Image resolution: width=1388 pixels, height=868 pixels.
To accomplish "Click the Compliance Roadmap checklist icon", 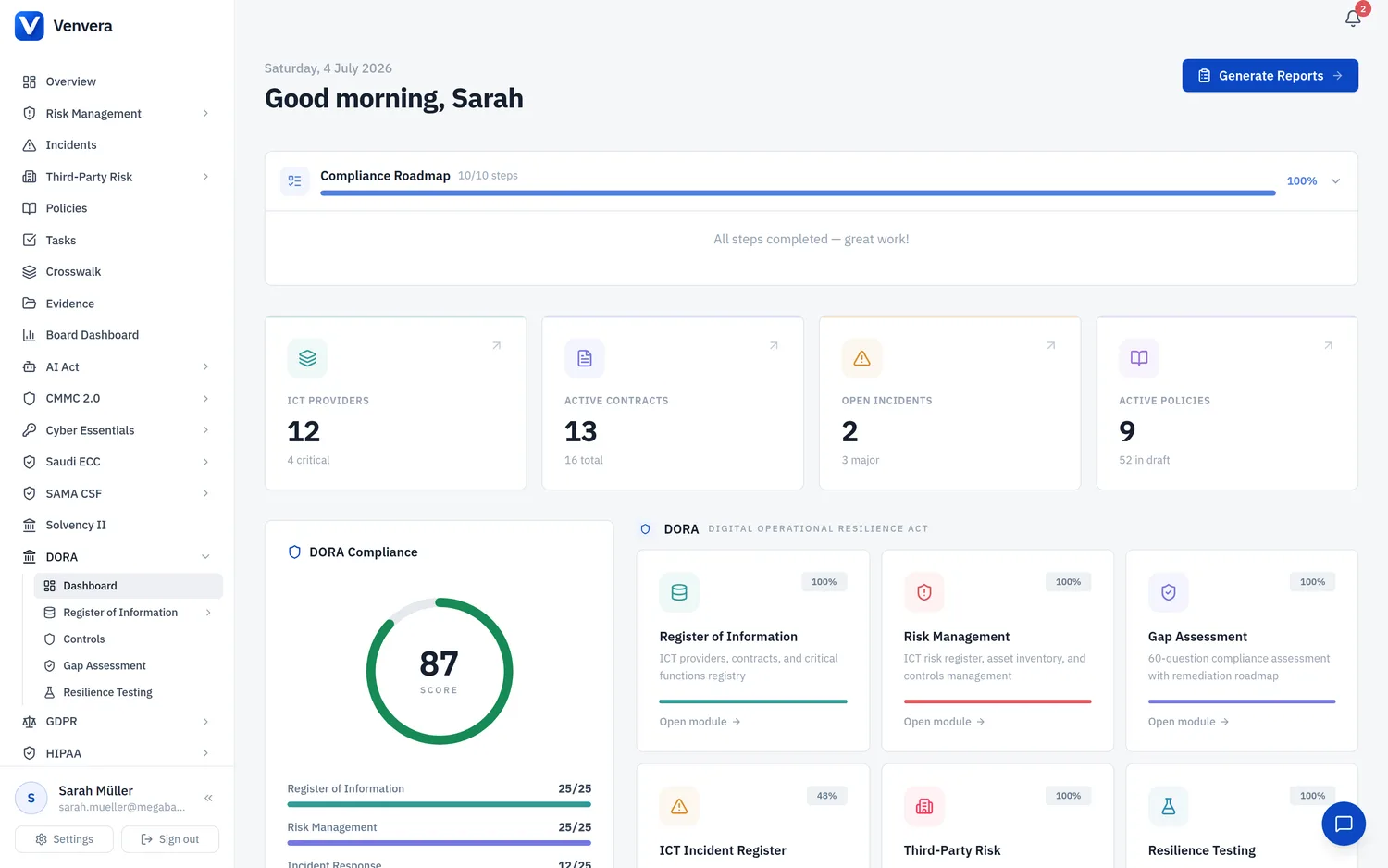I will tap(295, 181).
